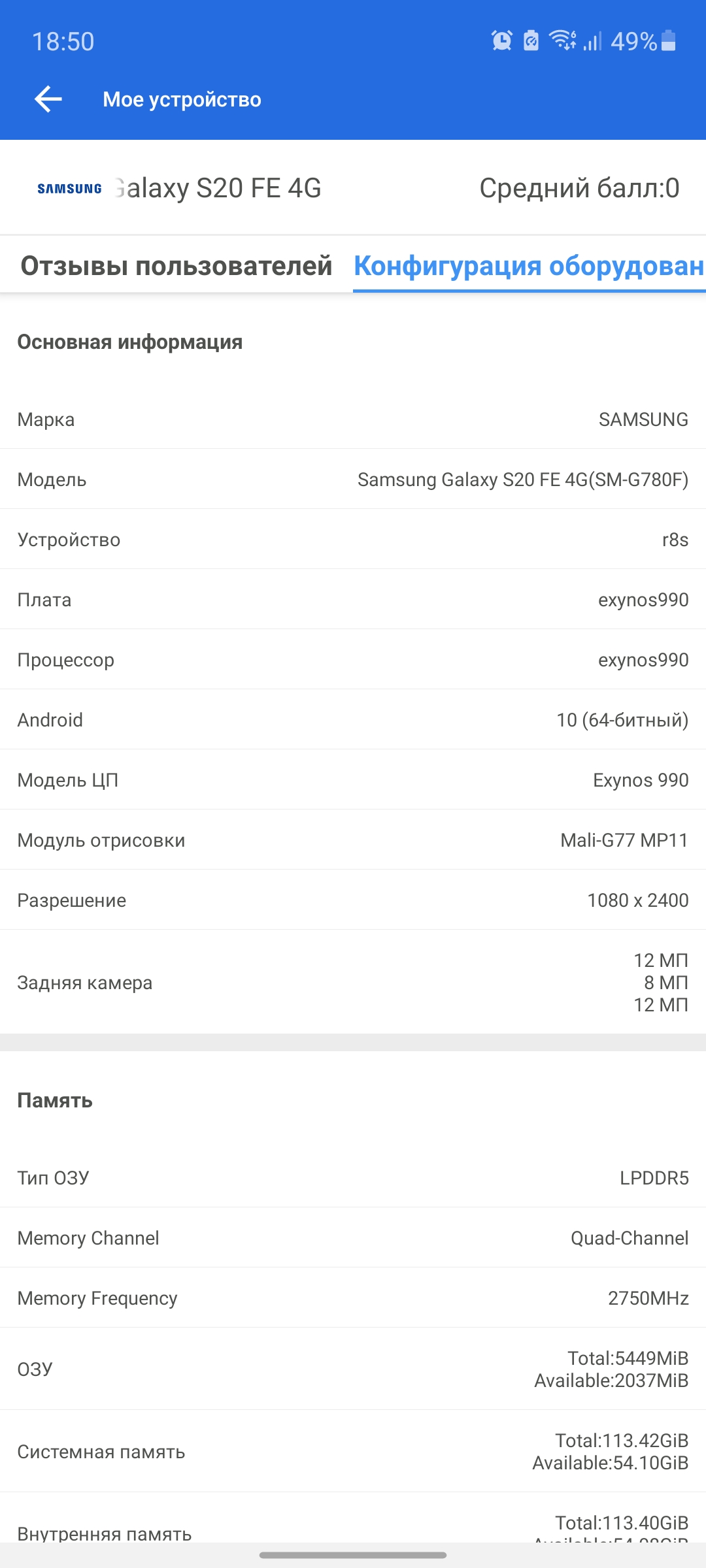The image size is (706, 1568).
Task: Tap the alarm clock status icon
Action: (x=501, y=41)
